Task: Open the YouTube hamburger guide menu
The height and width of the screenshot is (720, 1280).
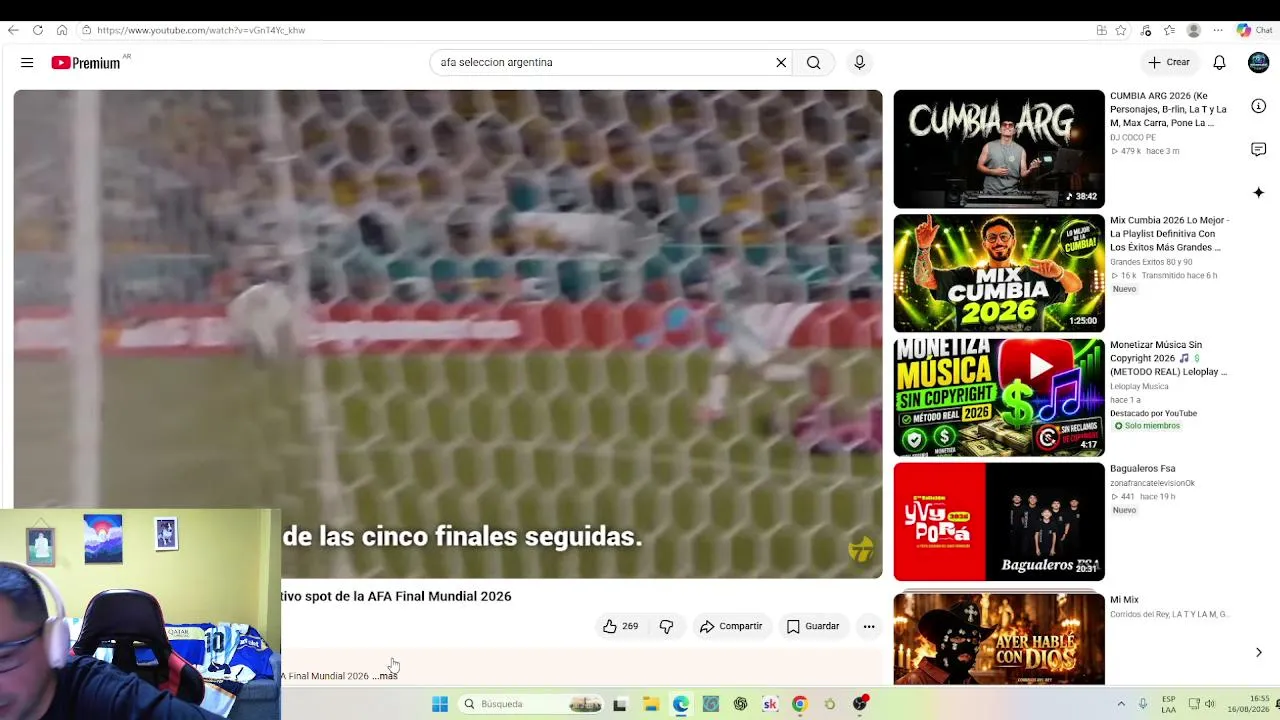Action: point(27,62)
